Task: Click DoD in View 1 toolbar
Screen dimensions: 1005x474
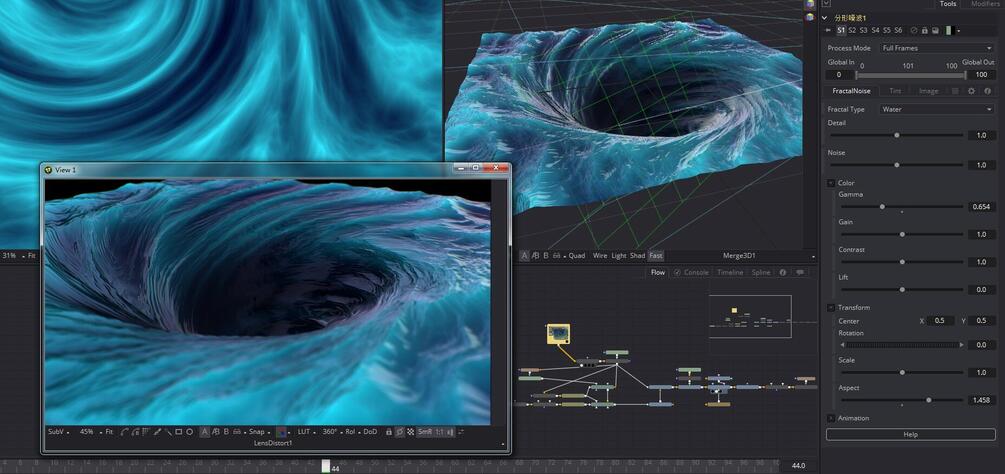Action: click(x=370, y=432)
